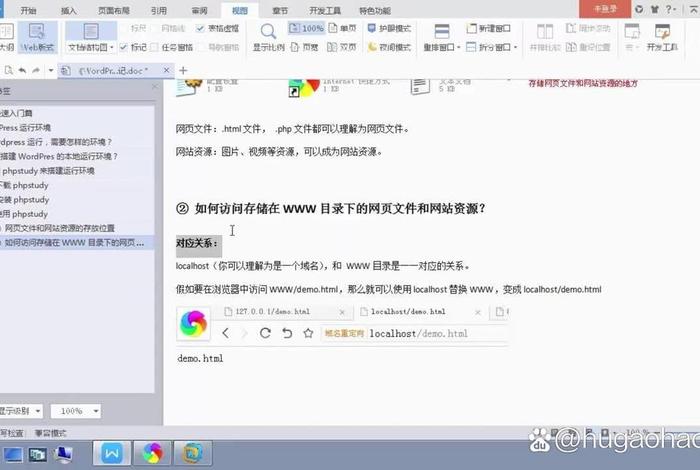Screen dimensions: 700x470
Task: Open the colorful browser icon in taskbar
Action: pos(152,453)
